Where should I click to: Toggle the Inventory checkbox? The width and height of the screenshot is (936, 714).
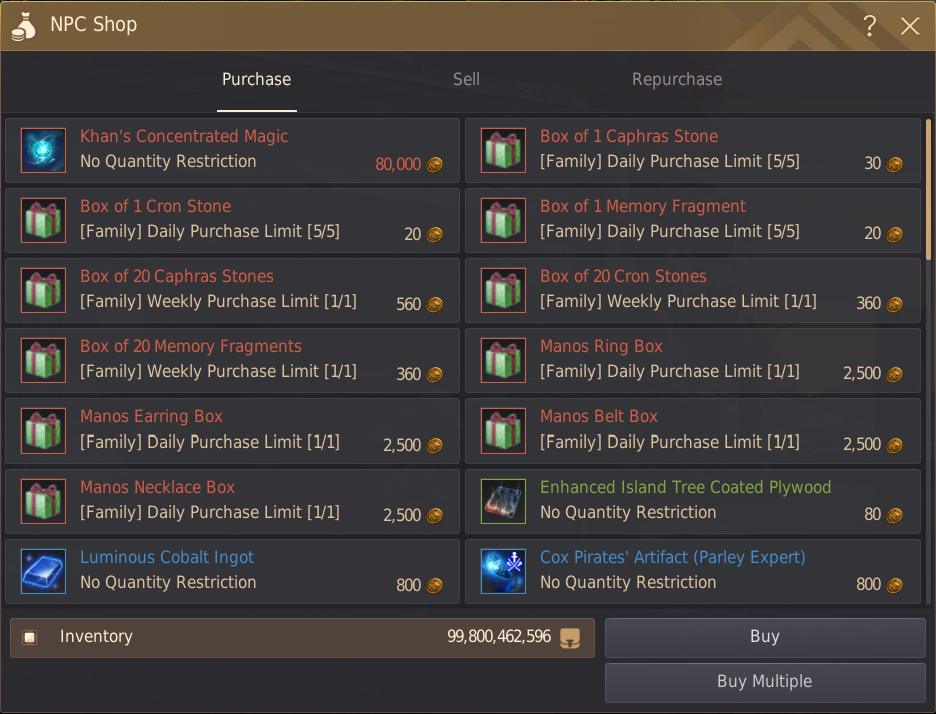(x=29, y=638)
